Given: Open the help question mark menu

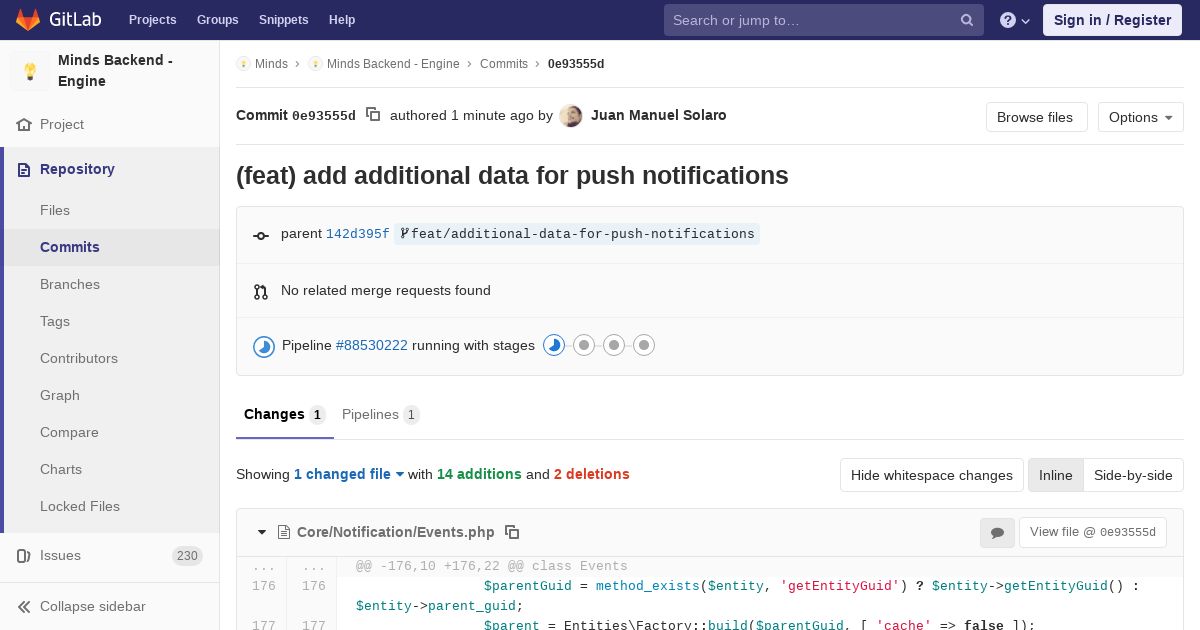Looking at the screenshot, I should [x=1015, y=20].
